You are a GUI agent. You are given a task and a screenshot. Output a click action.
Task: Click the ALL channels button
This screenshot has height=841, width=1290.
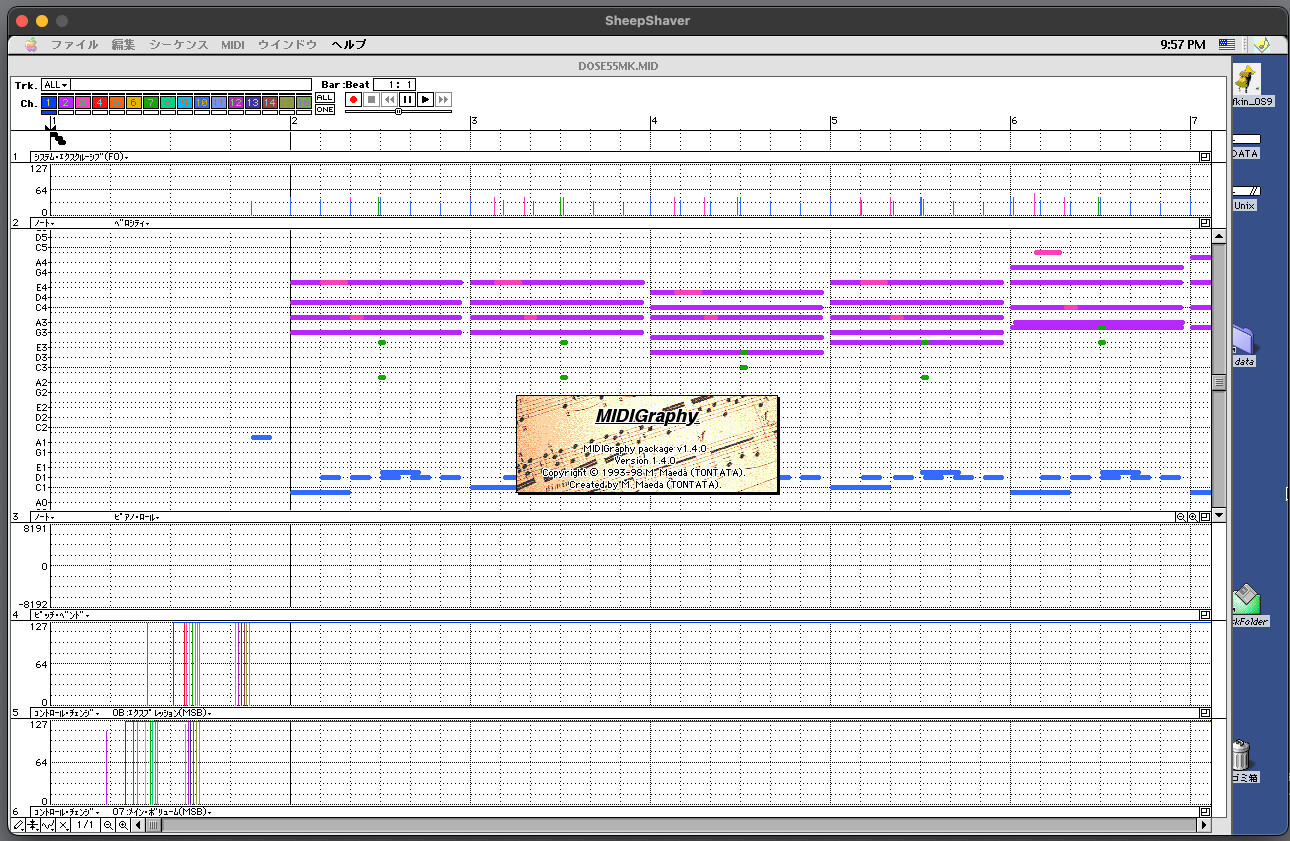[x=325, y=97]
